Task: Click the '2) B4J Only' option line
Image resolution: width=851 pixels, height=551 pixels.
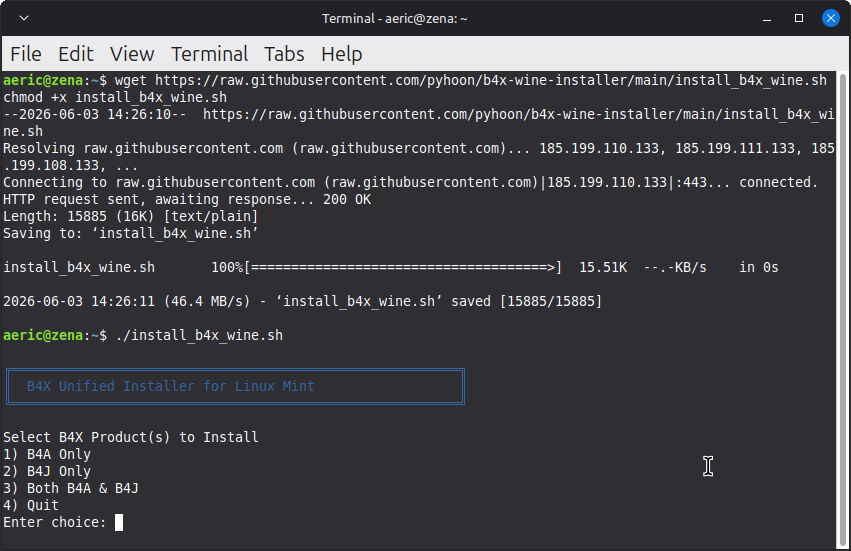Action: pos(47,471)
